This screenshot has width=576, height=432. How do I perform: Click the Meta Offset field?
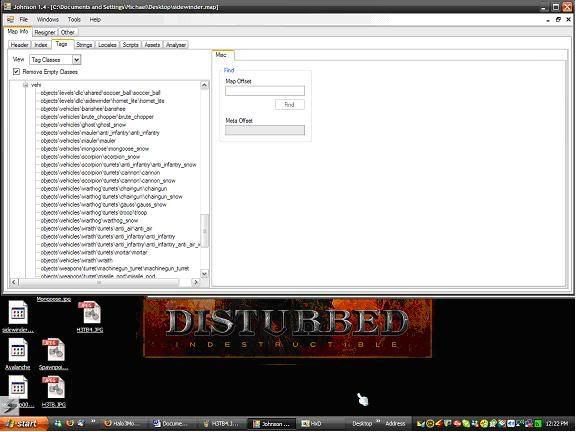tap(265, 130)
